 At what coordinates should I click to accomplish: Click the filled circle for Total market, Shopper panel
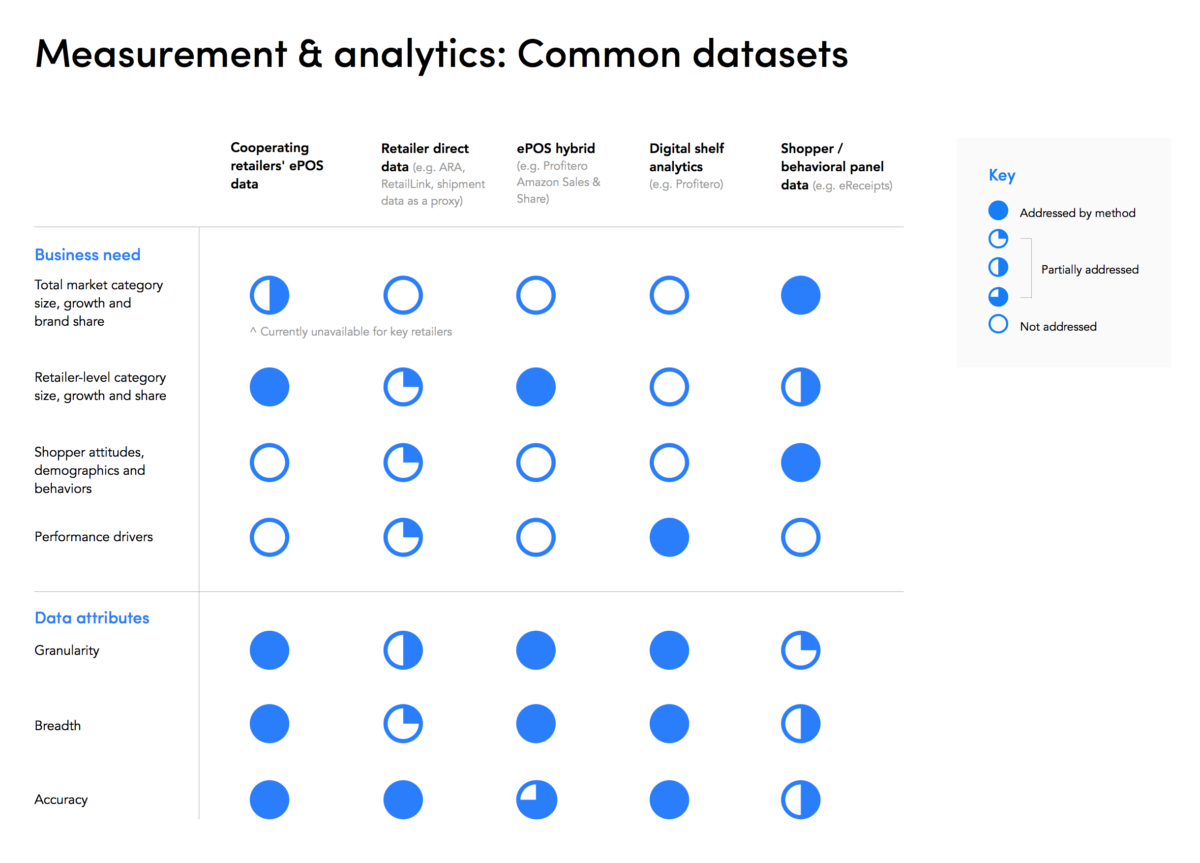[800, 296]
